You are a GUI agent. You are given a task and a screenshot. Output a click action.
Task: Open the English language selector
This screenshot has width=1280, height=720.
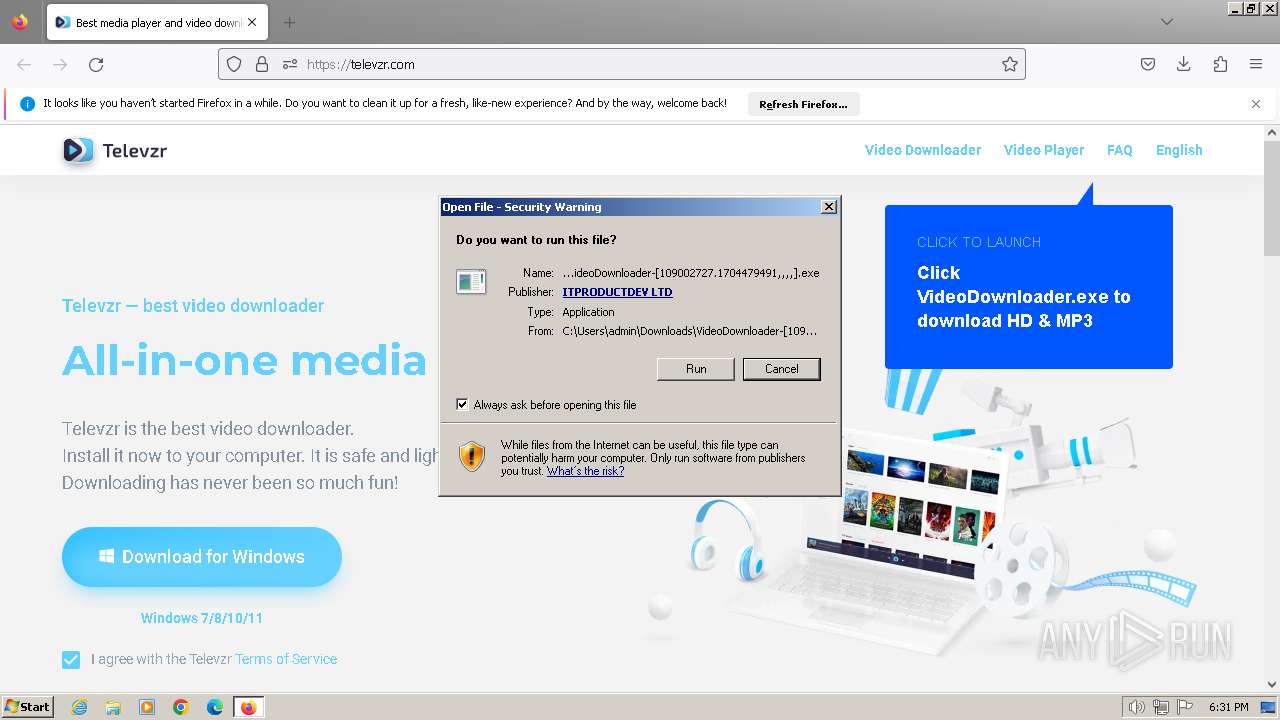(x=1179, y=150)
